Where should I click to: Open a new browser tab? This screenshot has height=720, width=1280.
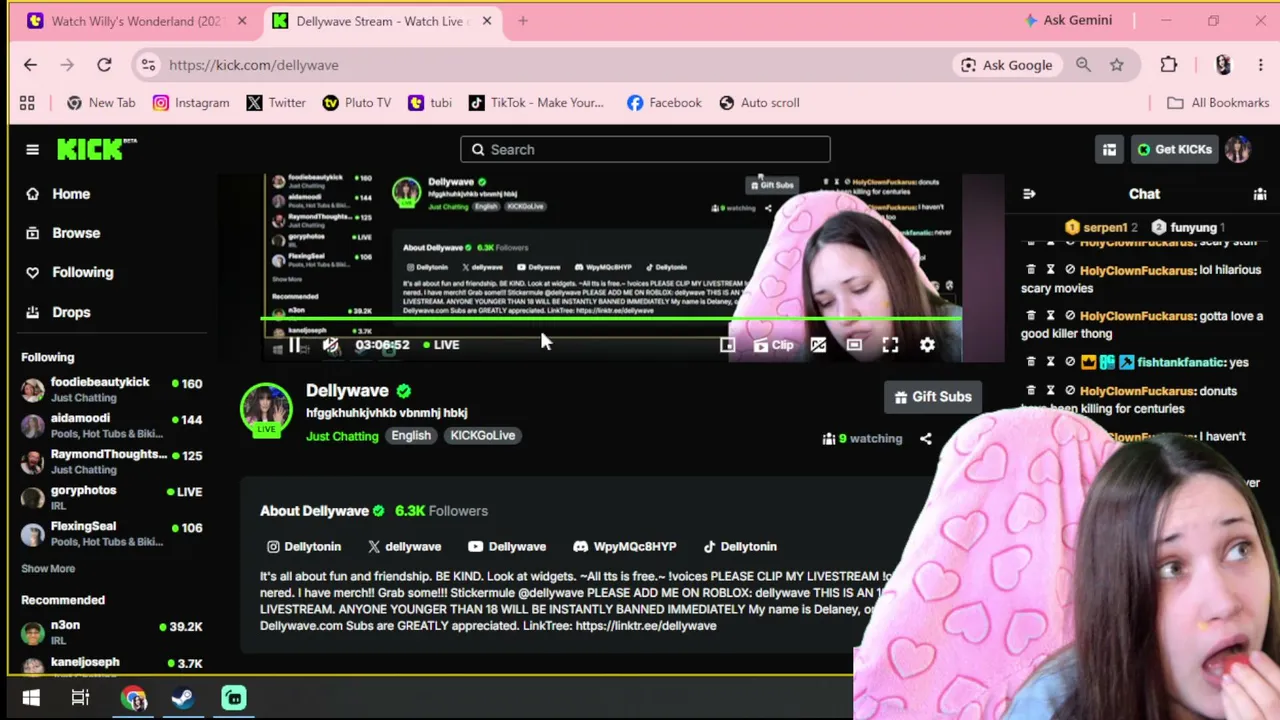pyautogui.click(x=523, y=21)
